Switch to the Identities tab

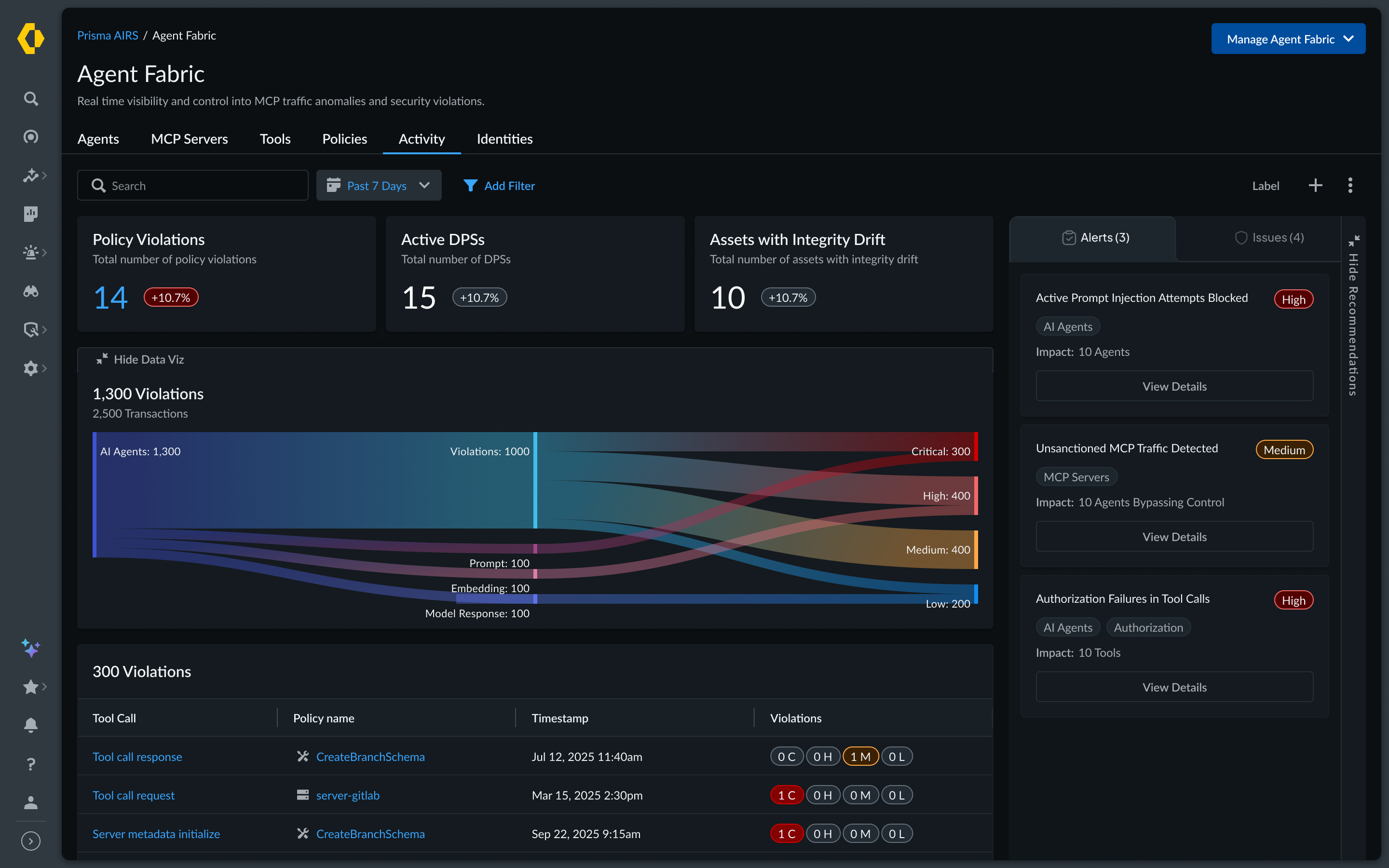[x=504, y=139]
